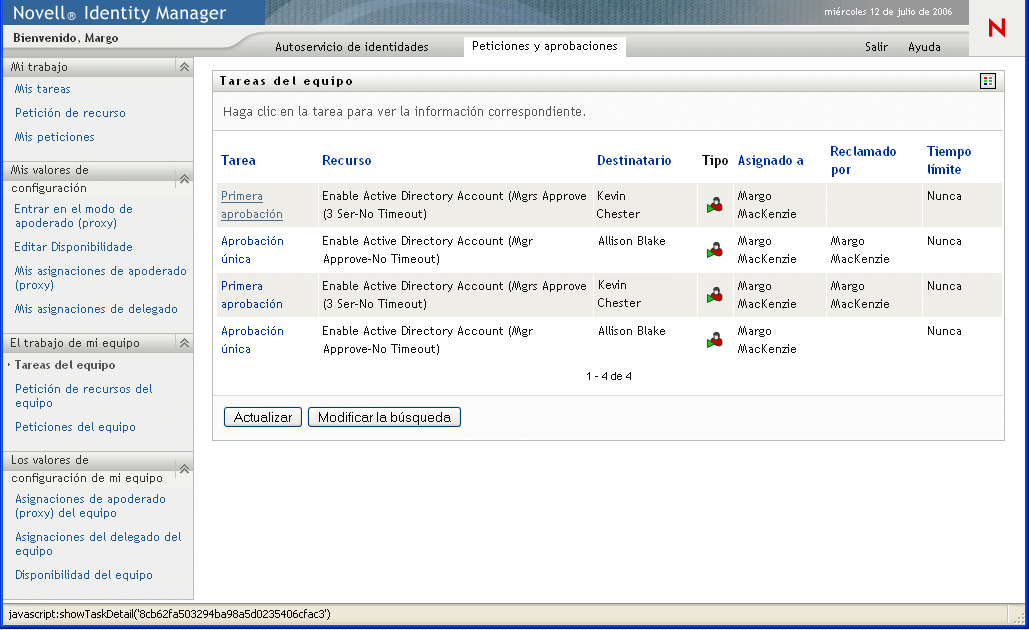Sort table by Destinatario column
Screen dimensions: 1029x630
click(x=634, y=160)
